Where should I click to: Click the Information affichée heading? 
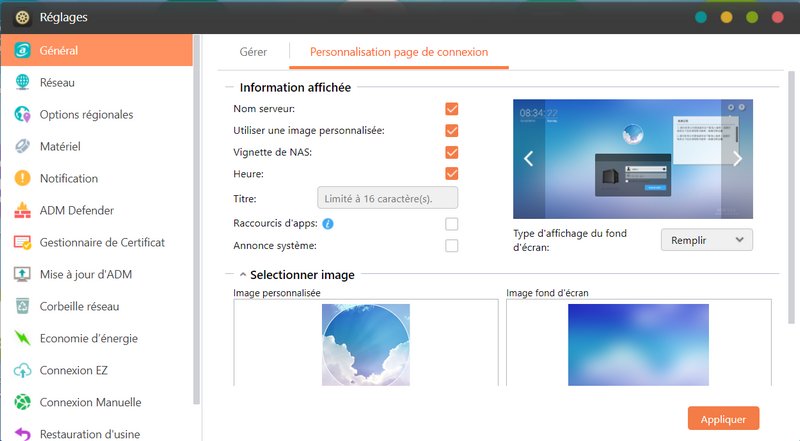[295, 87]
